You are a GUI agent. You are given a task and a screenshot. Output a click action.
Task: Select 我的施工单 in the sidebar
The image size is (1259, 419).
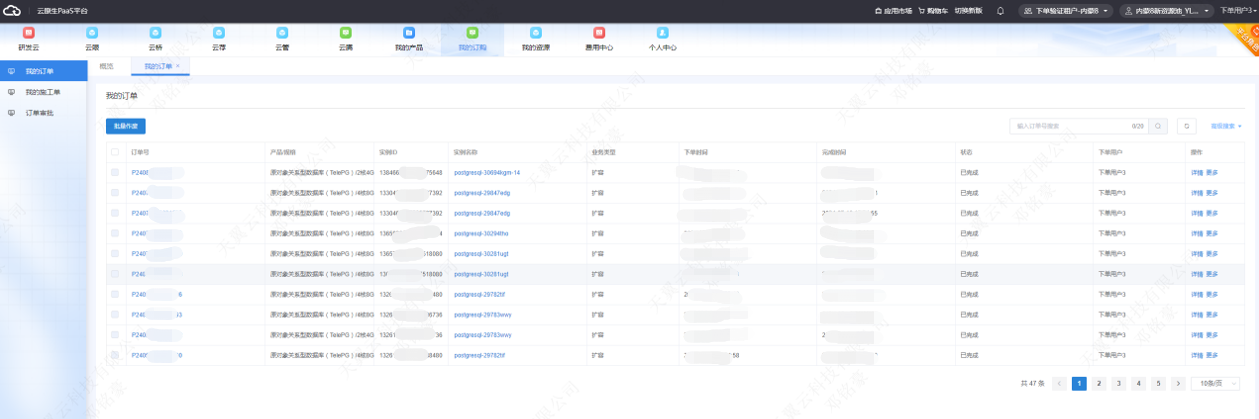(44, 92)
